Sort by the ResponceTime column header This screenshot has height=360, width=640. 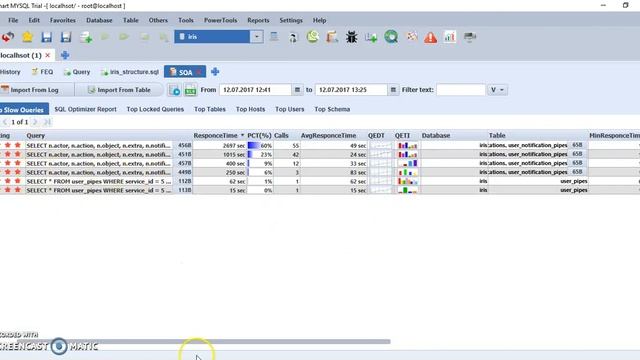219,136
